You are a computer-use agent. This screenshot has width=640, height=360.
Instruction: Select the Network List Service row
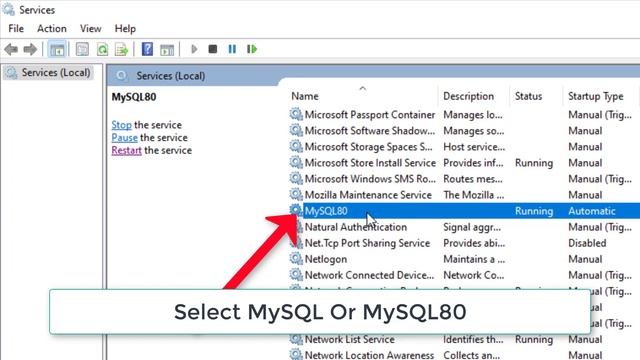click(x=464, y=339)
